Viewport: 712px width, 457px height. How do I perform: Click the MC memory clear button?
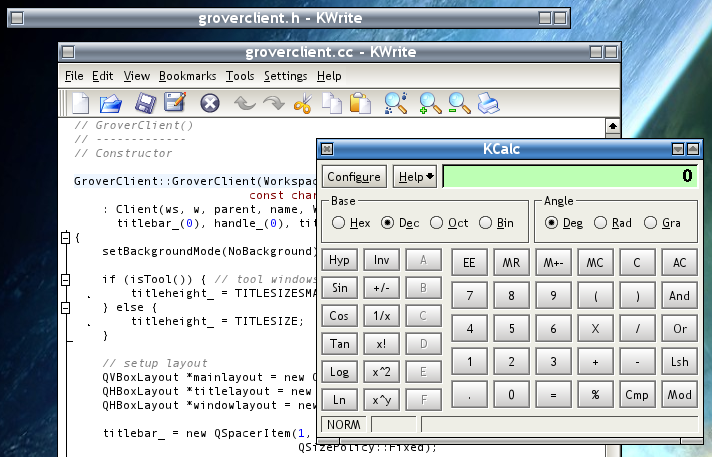(595, 263)
